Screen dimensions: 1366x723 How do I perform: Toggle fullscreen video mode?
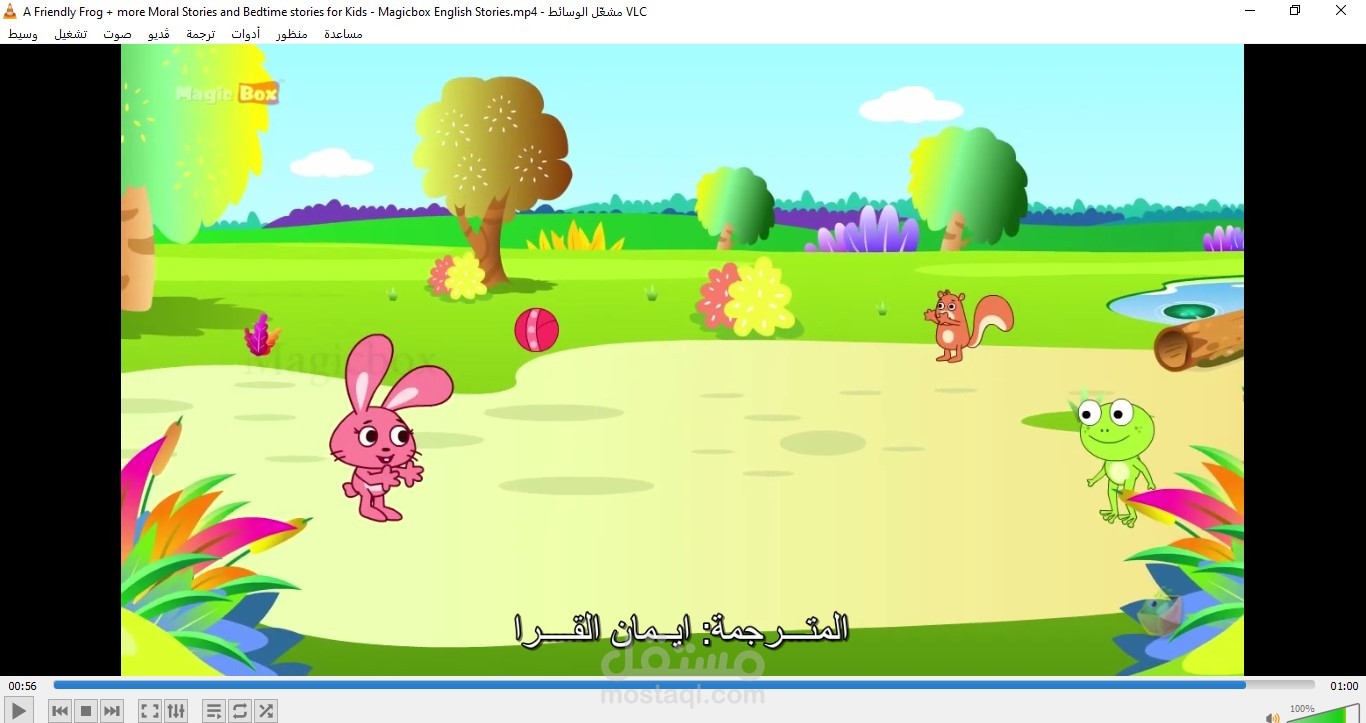[x=150, y=711]
